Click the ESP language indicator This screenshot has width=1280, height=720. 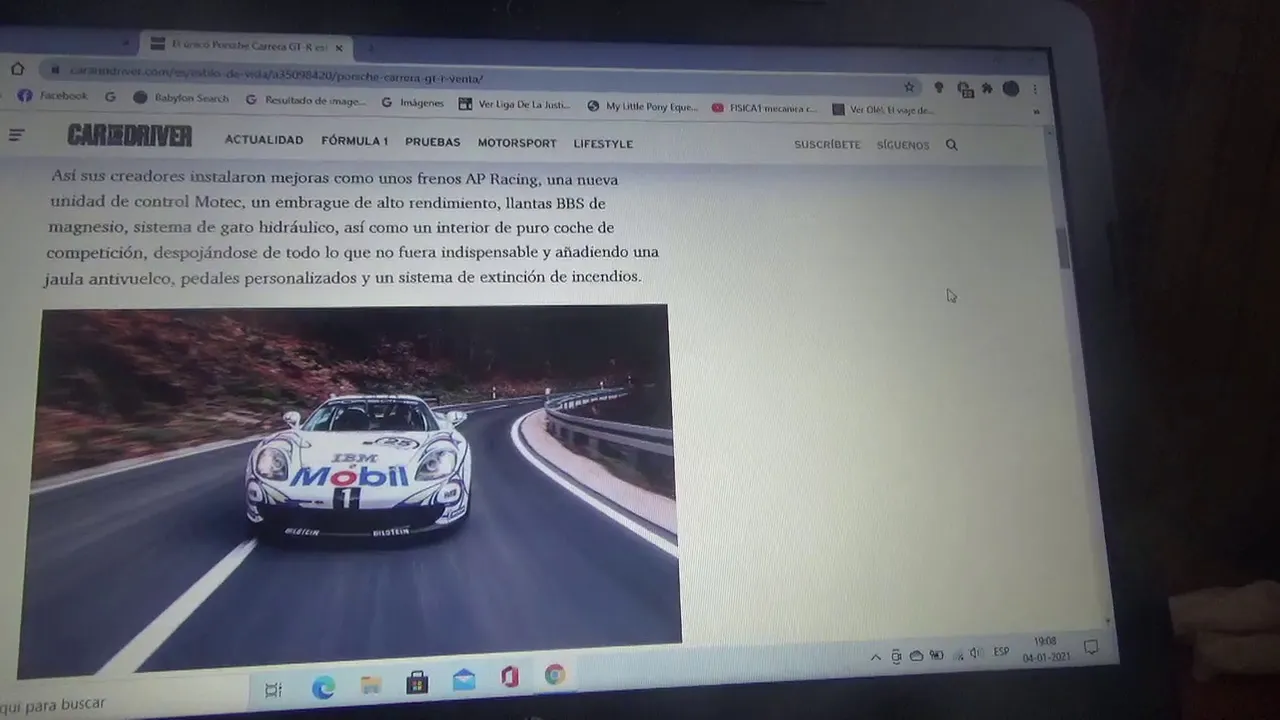pyautogui.click(x=1001, y=652)
